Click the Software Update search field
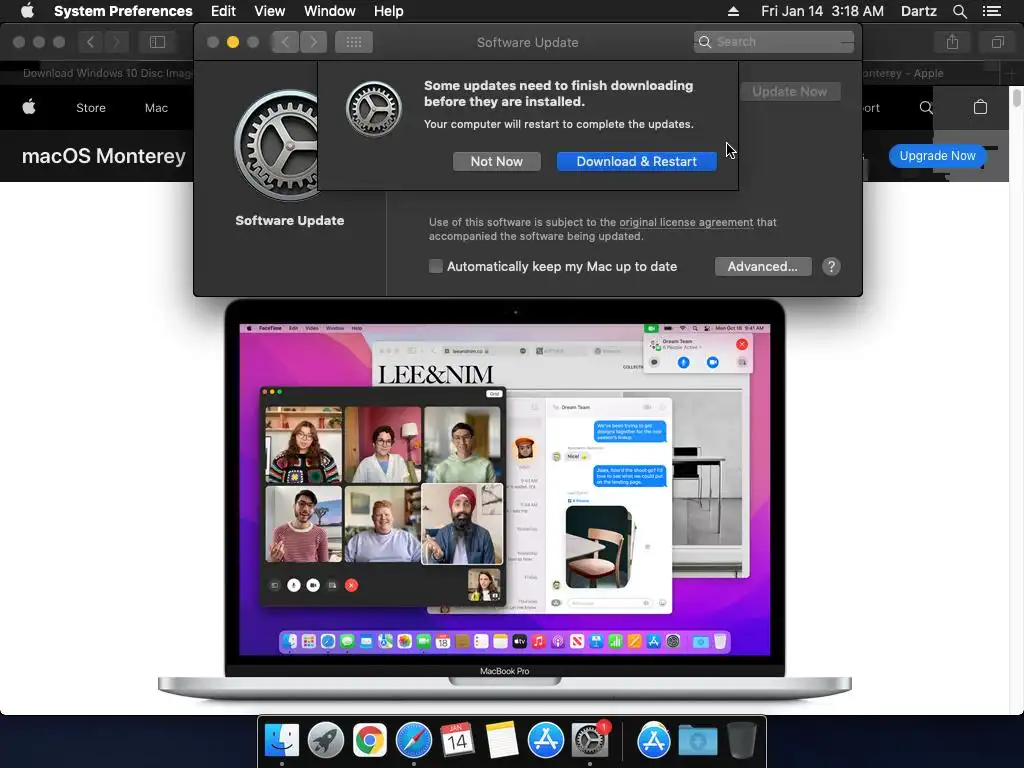 pyautogui.click(x=774, y=42)
